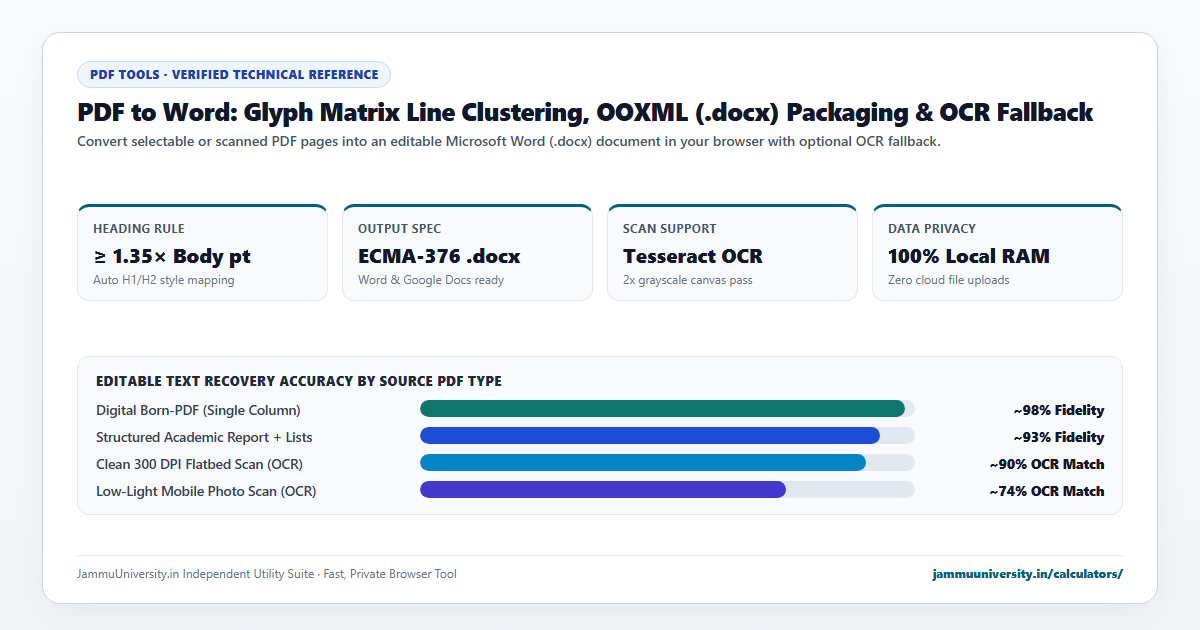Click the 'Tesseract OCR' value
The width and height of the screenshot is (1200, 630).
(x=693, y=256)
